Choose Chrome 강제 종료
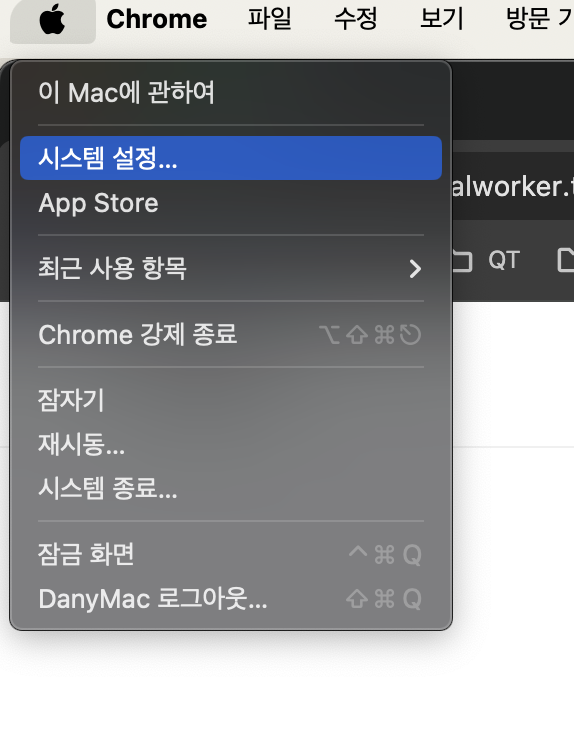 click(231, 335)
